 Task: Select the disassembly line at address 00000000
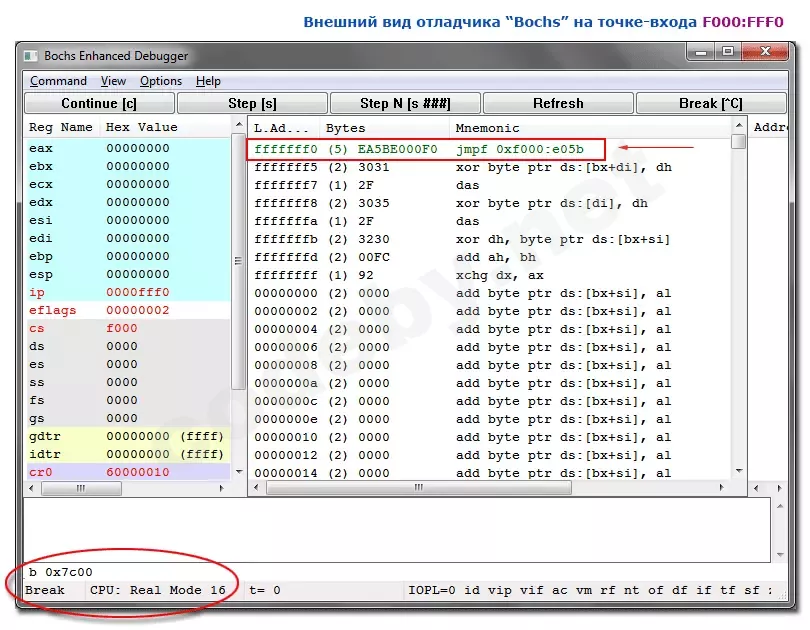click(490, 294)
